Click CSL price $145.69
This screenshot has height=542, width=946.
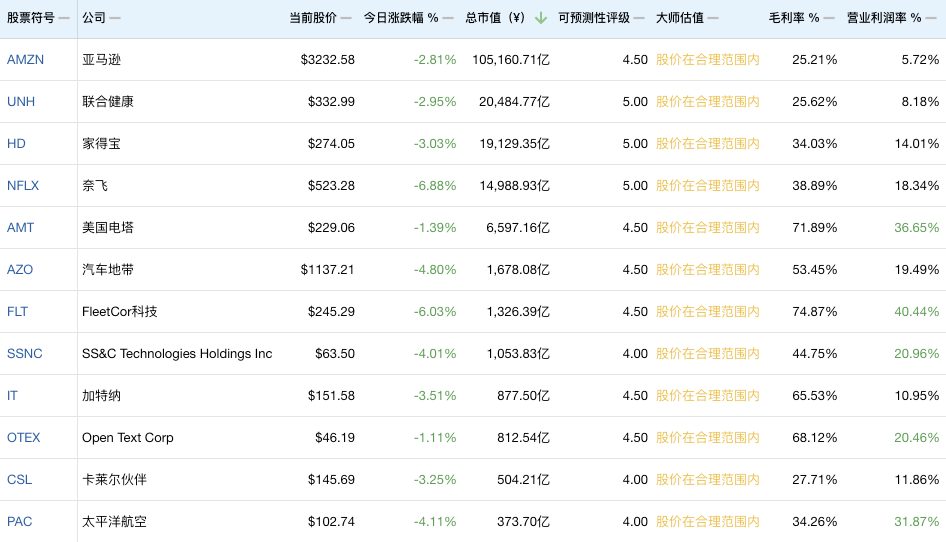pos(331,479)
